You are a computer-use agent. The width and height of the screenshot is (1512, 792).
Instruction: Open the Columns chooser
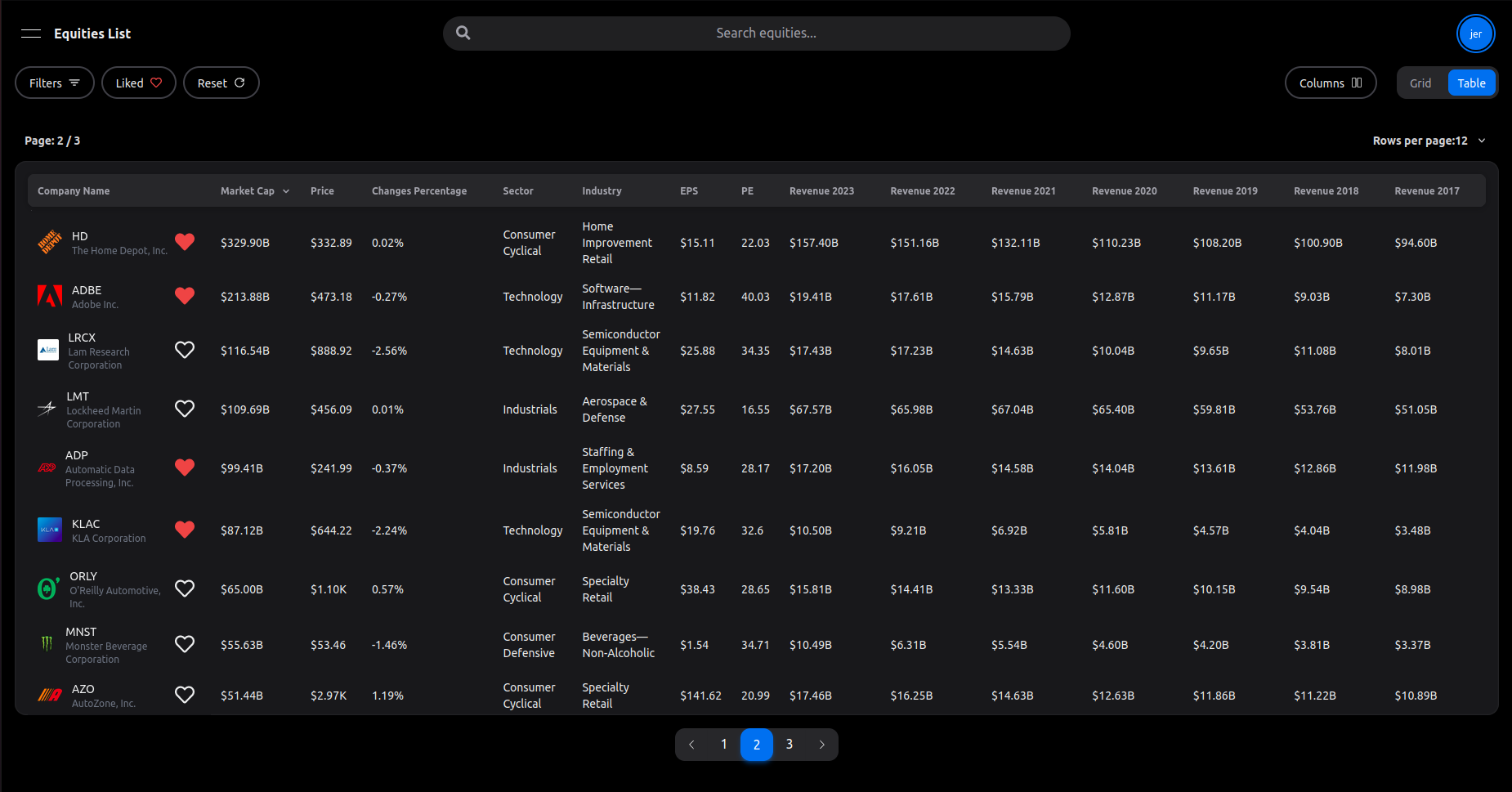coord(1331,83)
